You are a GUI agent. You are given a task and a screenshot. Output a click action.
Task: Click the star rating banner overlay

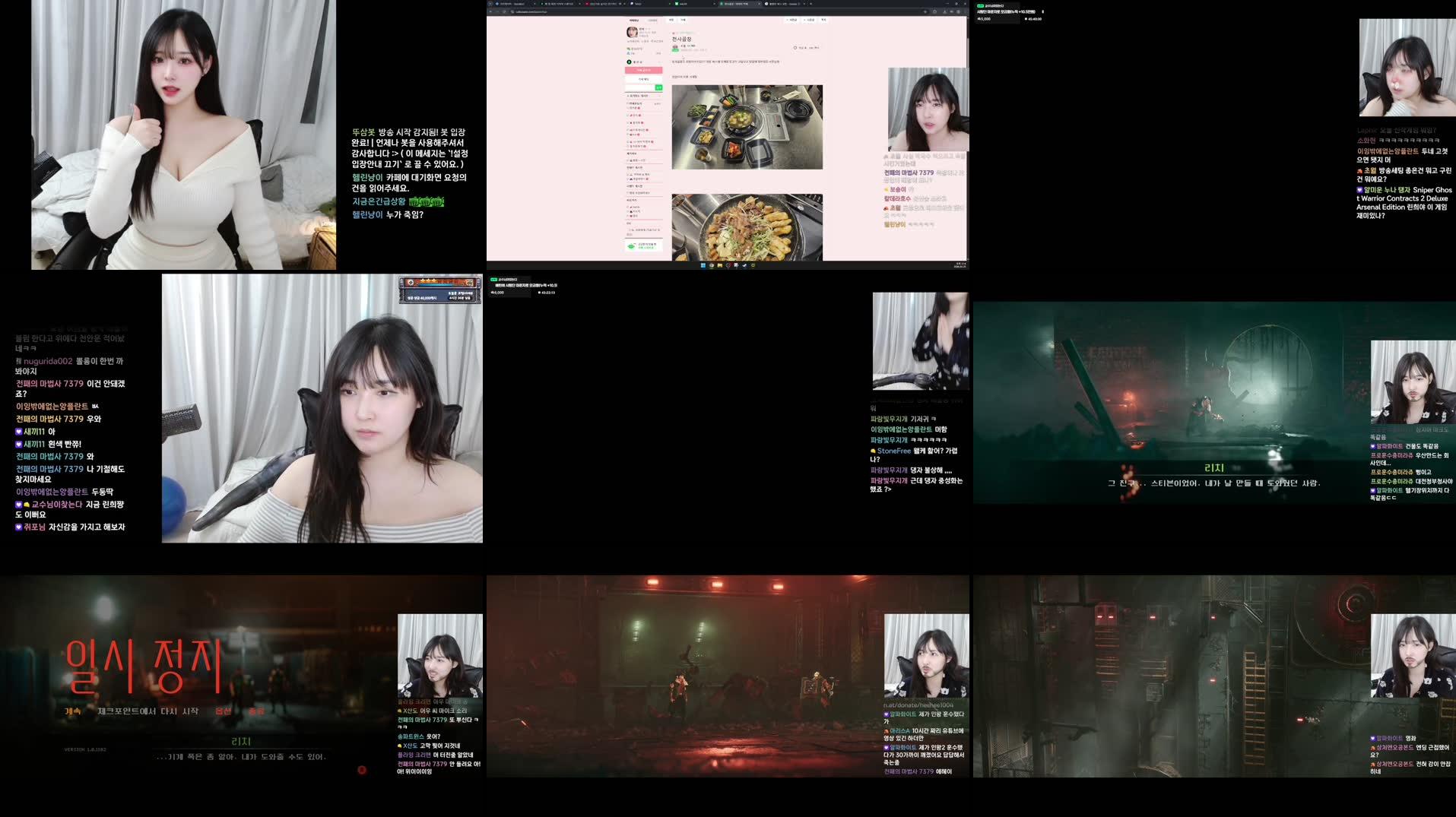(440, 289)
